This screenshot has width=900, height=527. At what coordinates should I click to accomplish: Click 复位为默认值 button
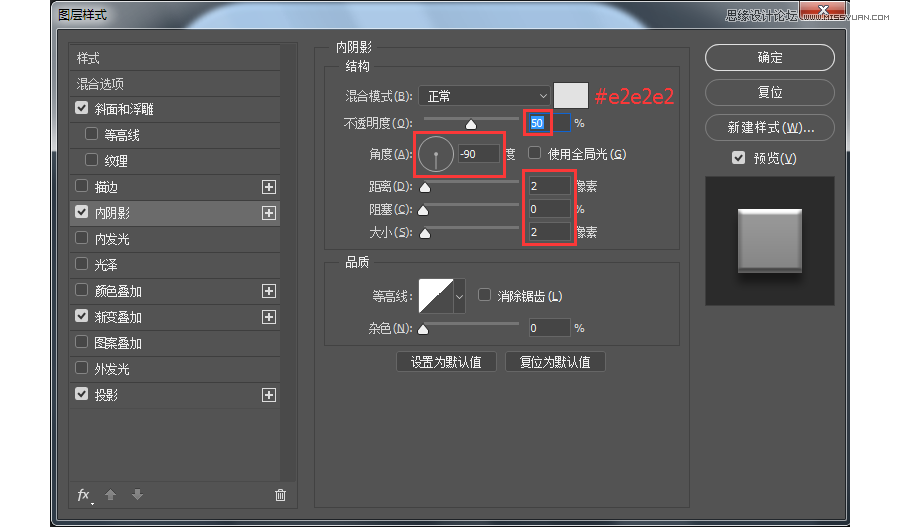[555, 362]
